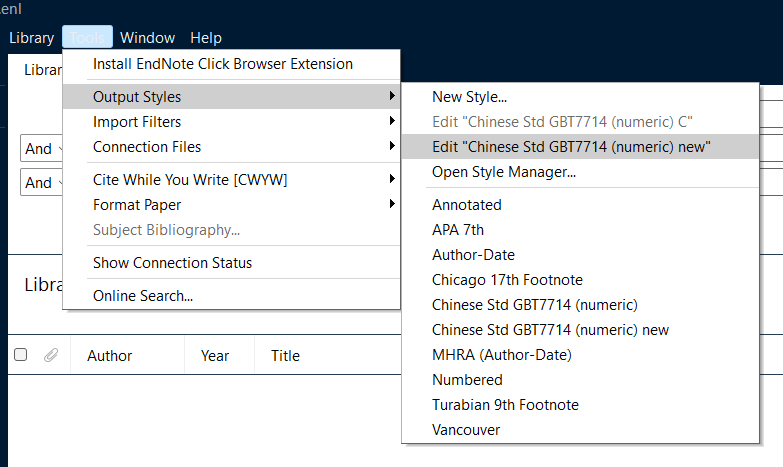Viewport: 783px width, 467px height.
Task: Expand the Format Paper submenu
Action: (x=232, y=204)
